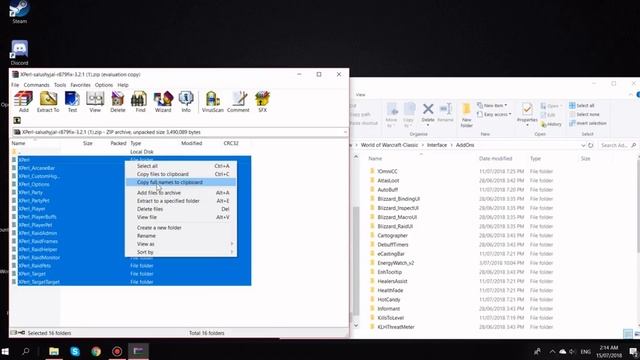Click the refresh icon beside Explorer address bar
Screen dimensions: 640x360
[x=591, y=145]
